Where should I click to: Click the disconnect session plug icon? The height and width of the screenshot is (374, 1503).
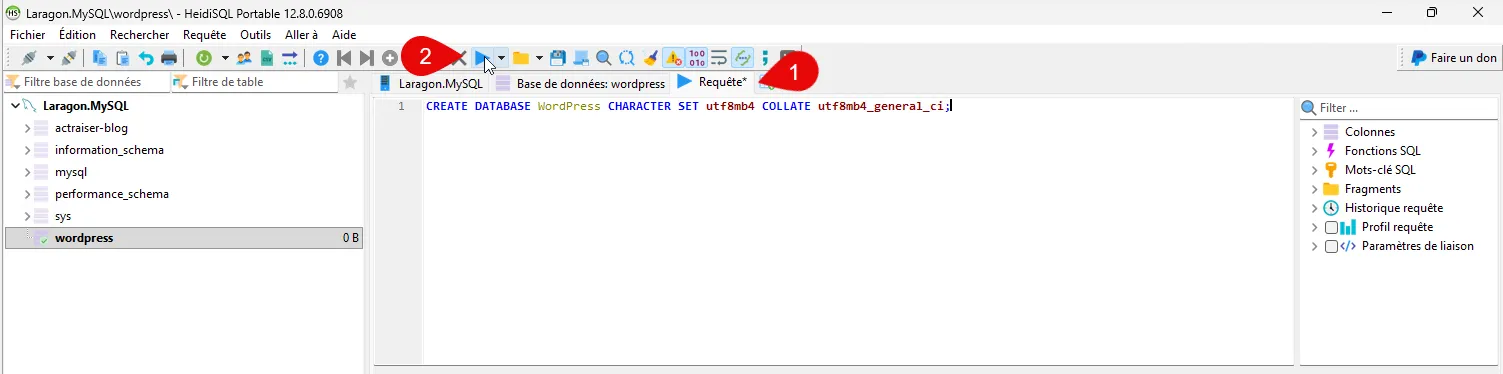click(68, 58)
